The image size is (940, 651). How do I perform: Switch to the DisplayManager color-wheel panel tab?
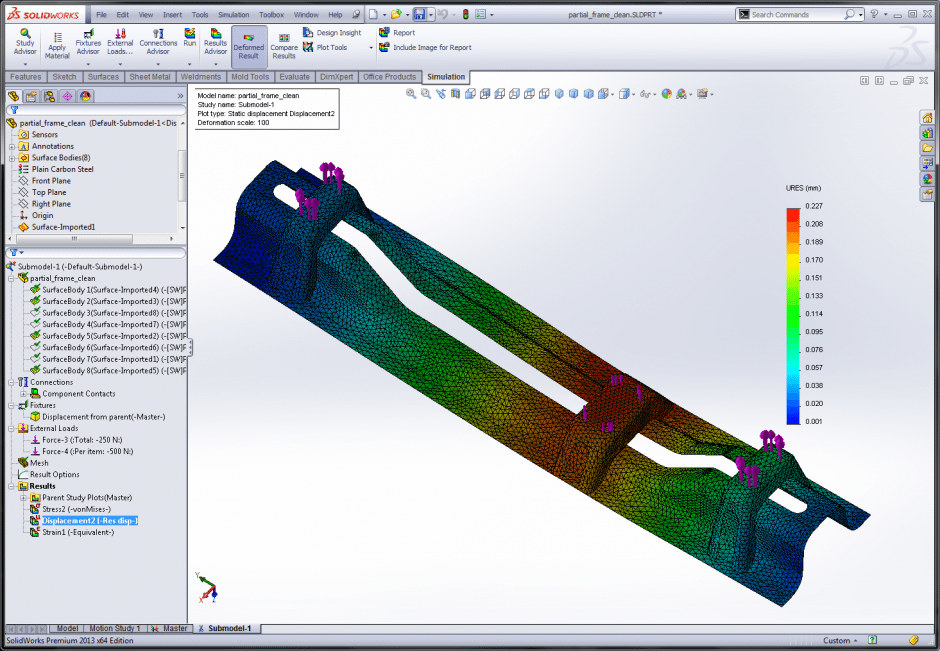tap(86, 96)
